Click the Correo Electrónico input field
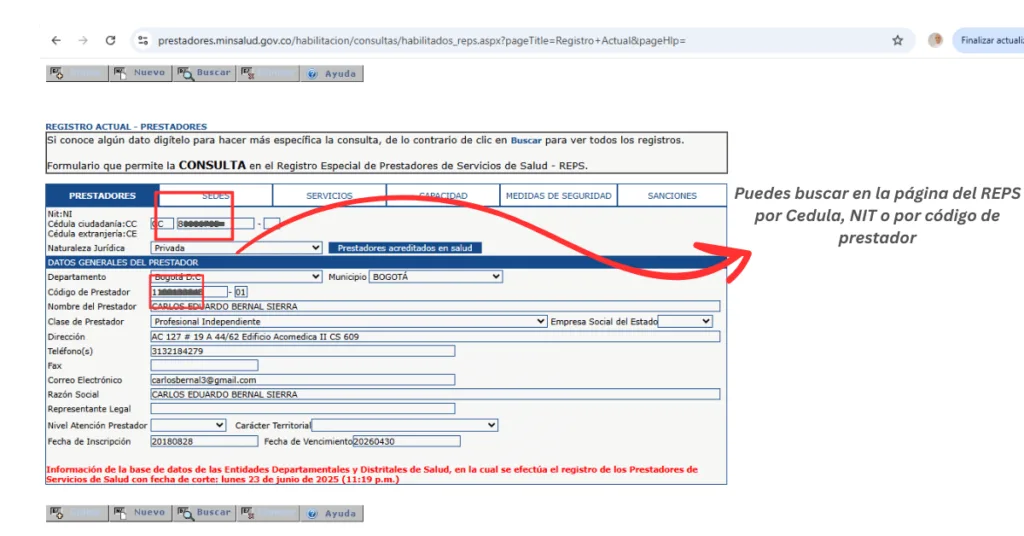The image size is (1024, 536). (x=302, y=380)
